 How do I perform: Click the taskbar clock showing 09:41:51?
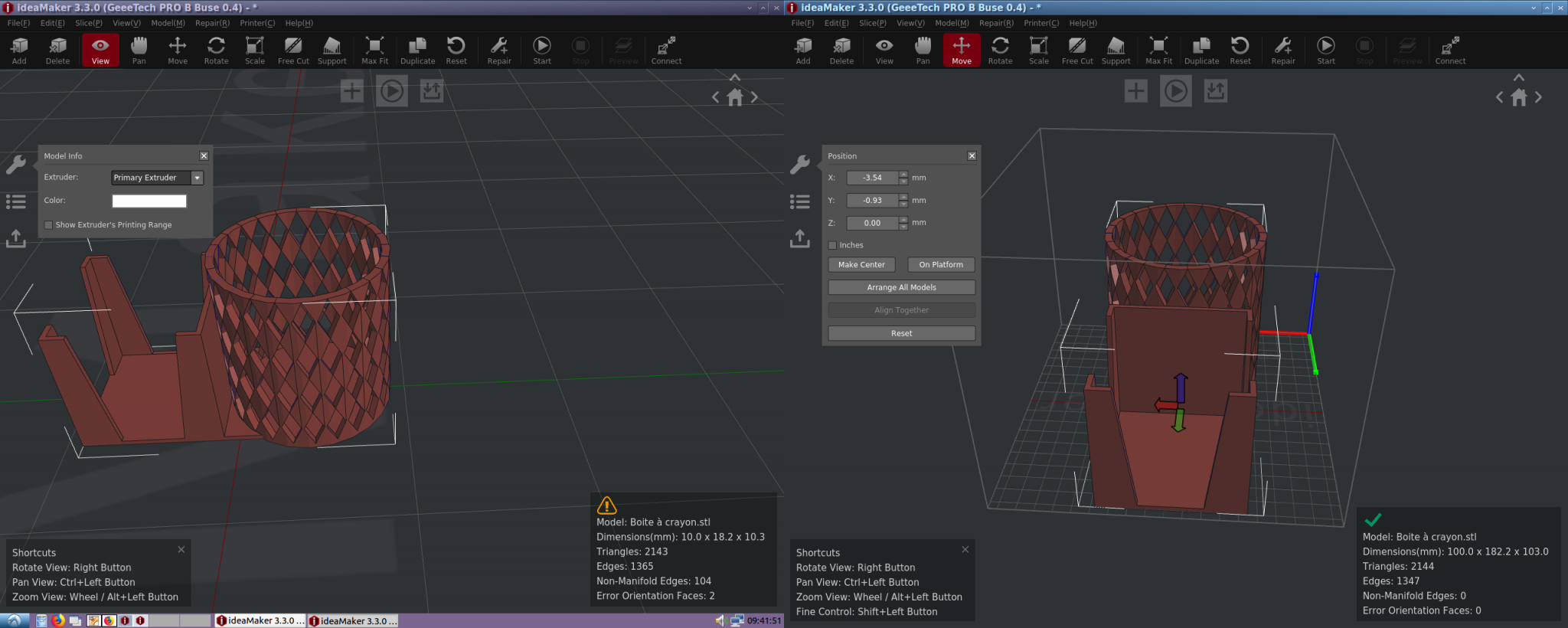point(764,621)
